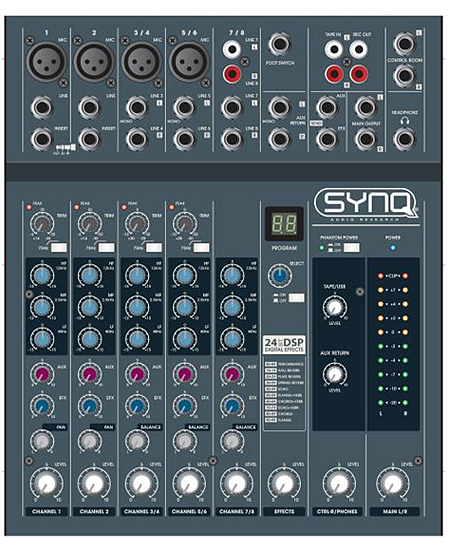Click the MAIN L/R label
Screen dimensions: 450x550
tap(394, 511)
